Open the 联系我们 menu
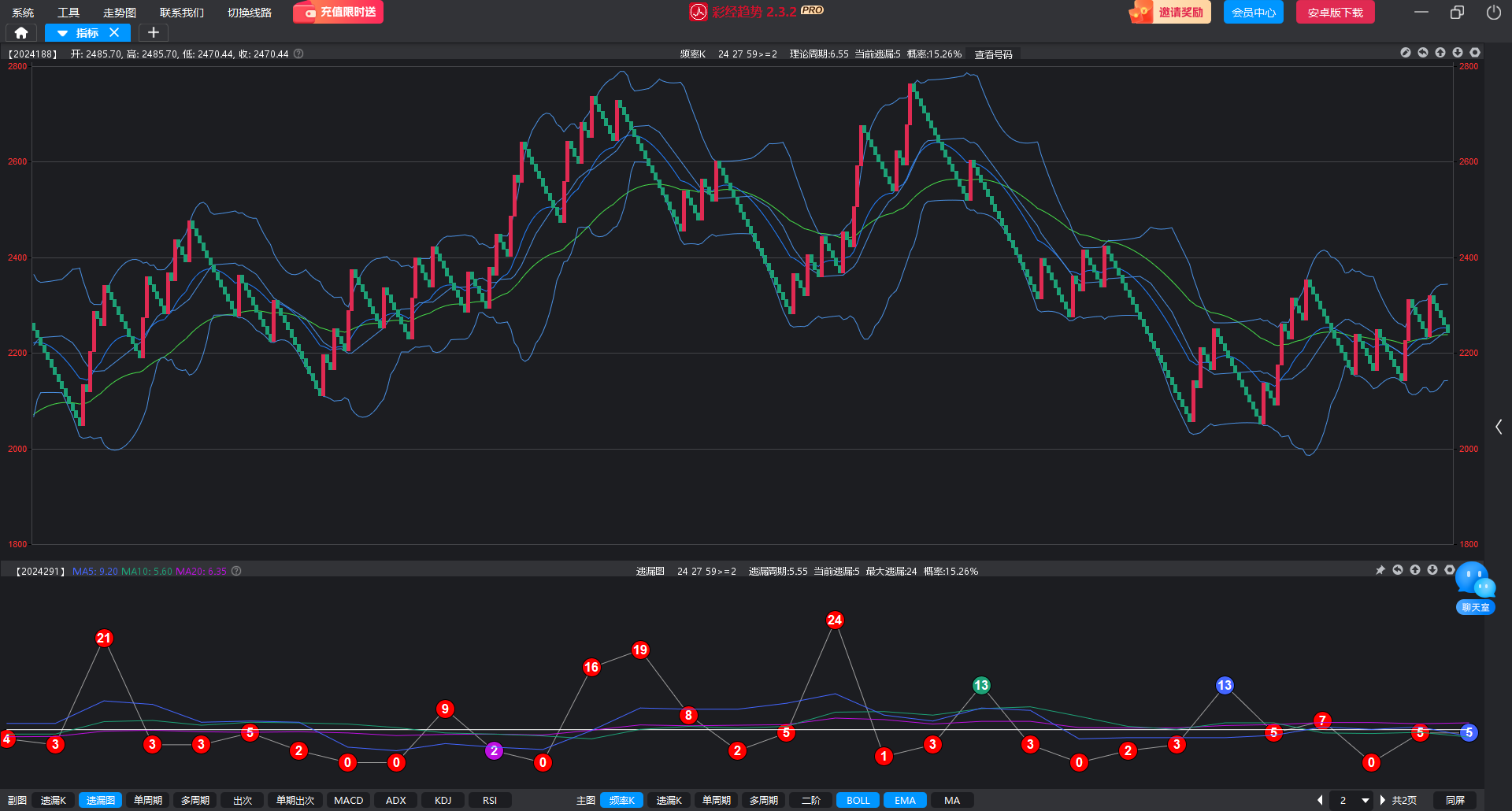Image resolution: width=1512 pixels, height=811 pixels. (182, 13)
